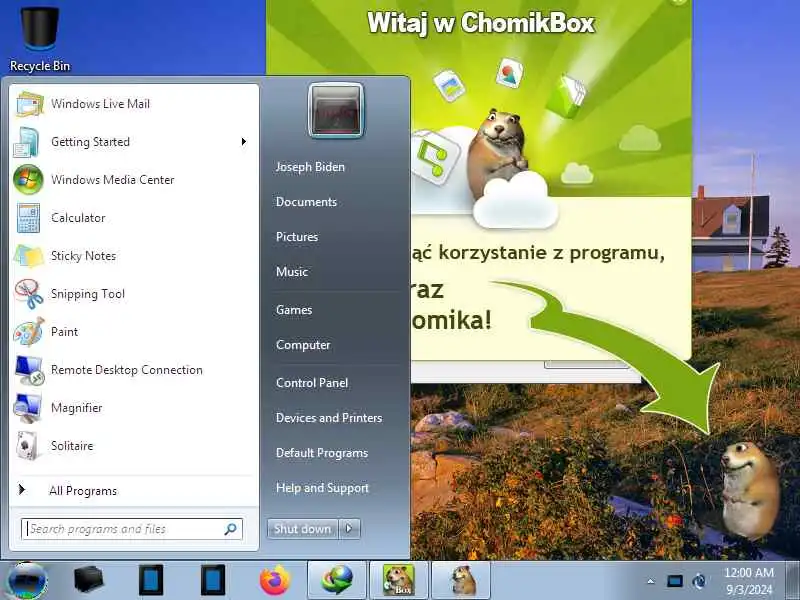The width and height of the screenshot is (800, 600).
Task: Click the Shut down button
Action: tap(303, 529)
